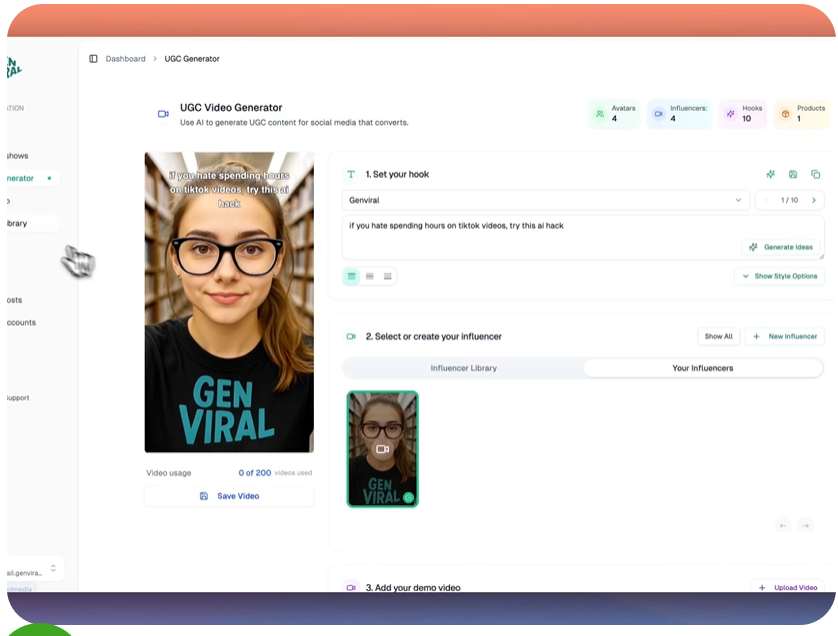Select the first highlighted text alignment style
This screenshot has width=838, height=636.
pos(351,276)
